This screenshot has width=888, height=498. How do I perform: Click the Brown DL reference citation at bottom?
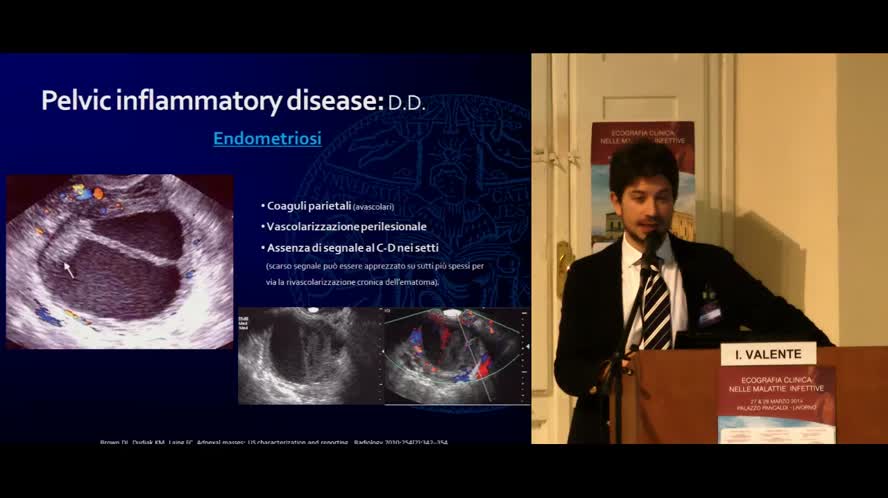coord(272,442)
